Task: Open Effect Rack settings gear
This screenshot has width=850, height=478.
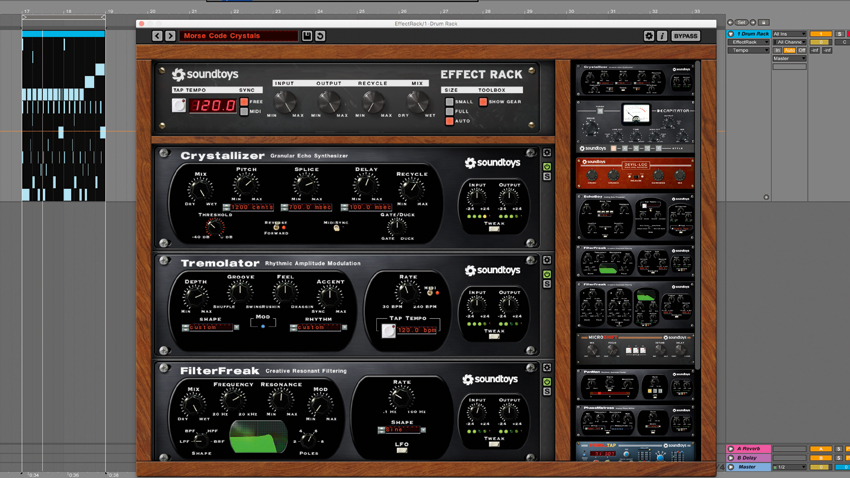Action: click(x=649, y=36)
